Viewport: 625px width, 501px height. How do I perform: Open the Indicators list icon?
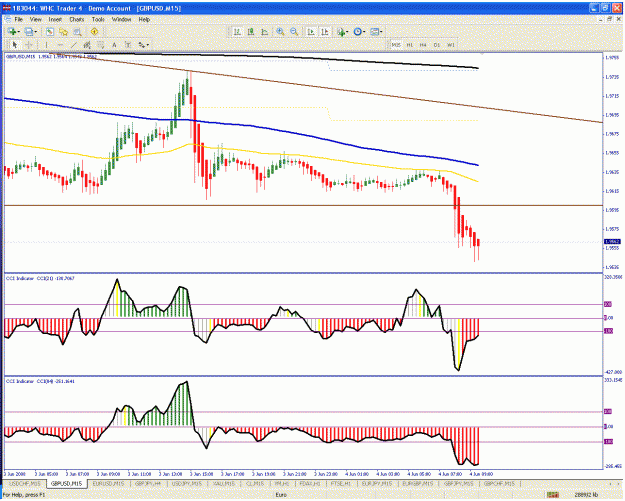coord(340,32)
